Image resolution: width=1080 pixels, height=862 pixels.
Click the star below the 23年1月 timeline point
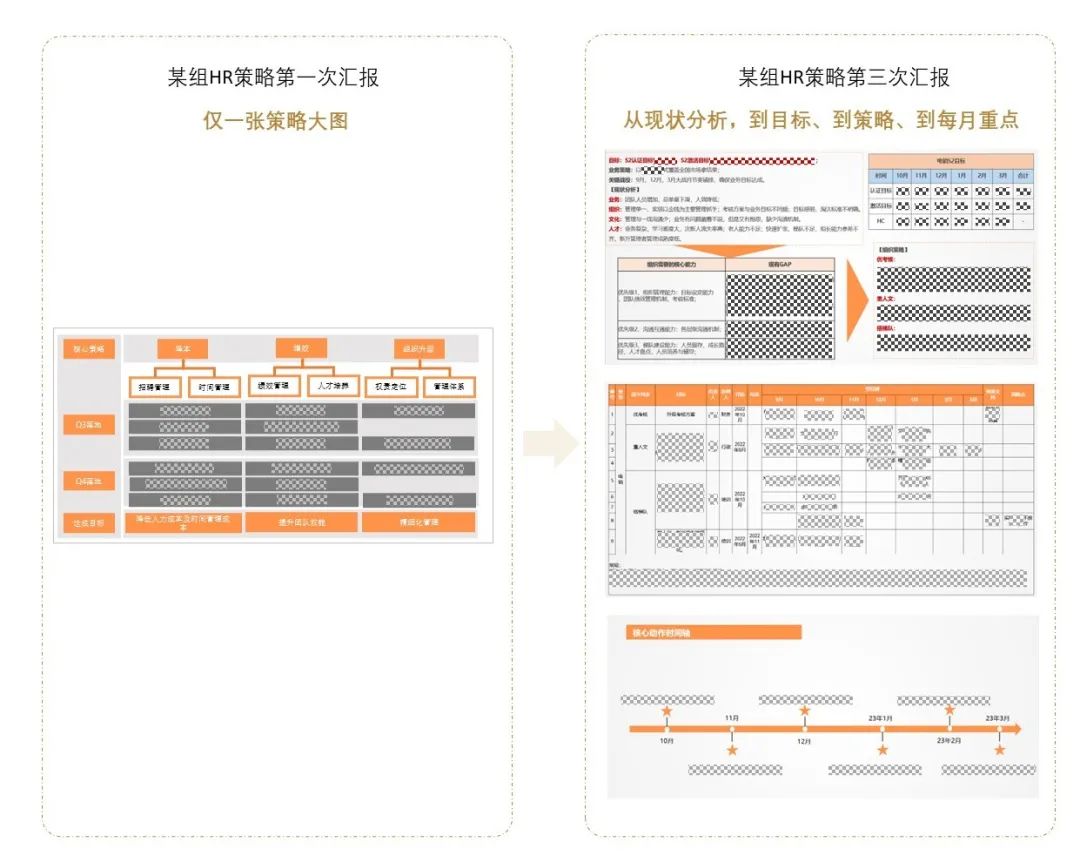click(882, 750)
